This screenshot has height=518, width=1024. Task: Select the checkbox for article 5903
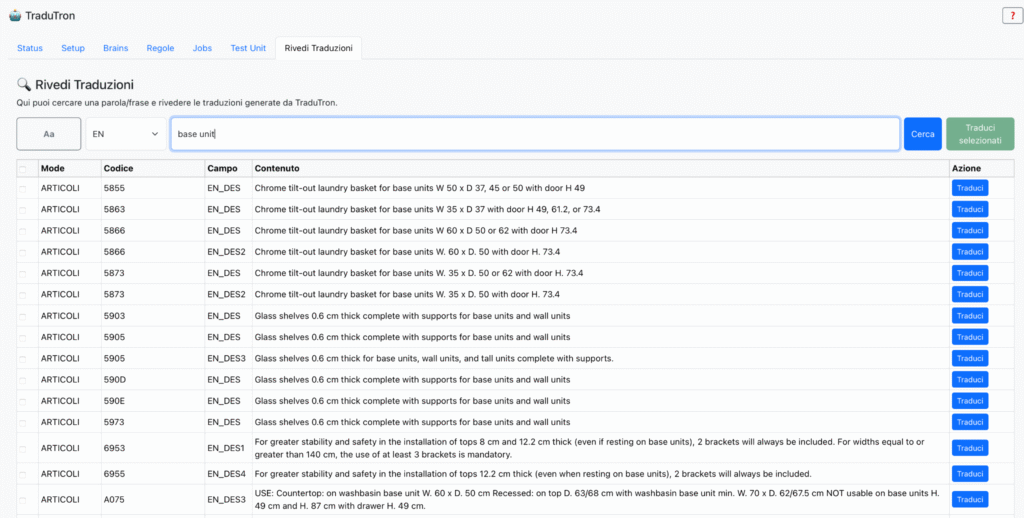coord(24,316)
